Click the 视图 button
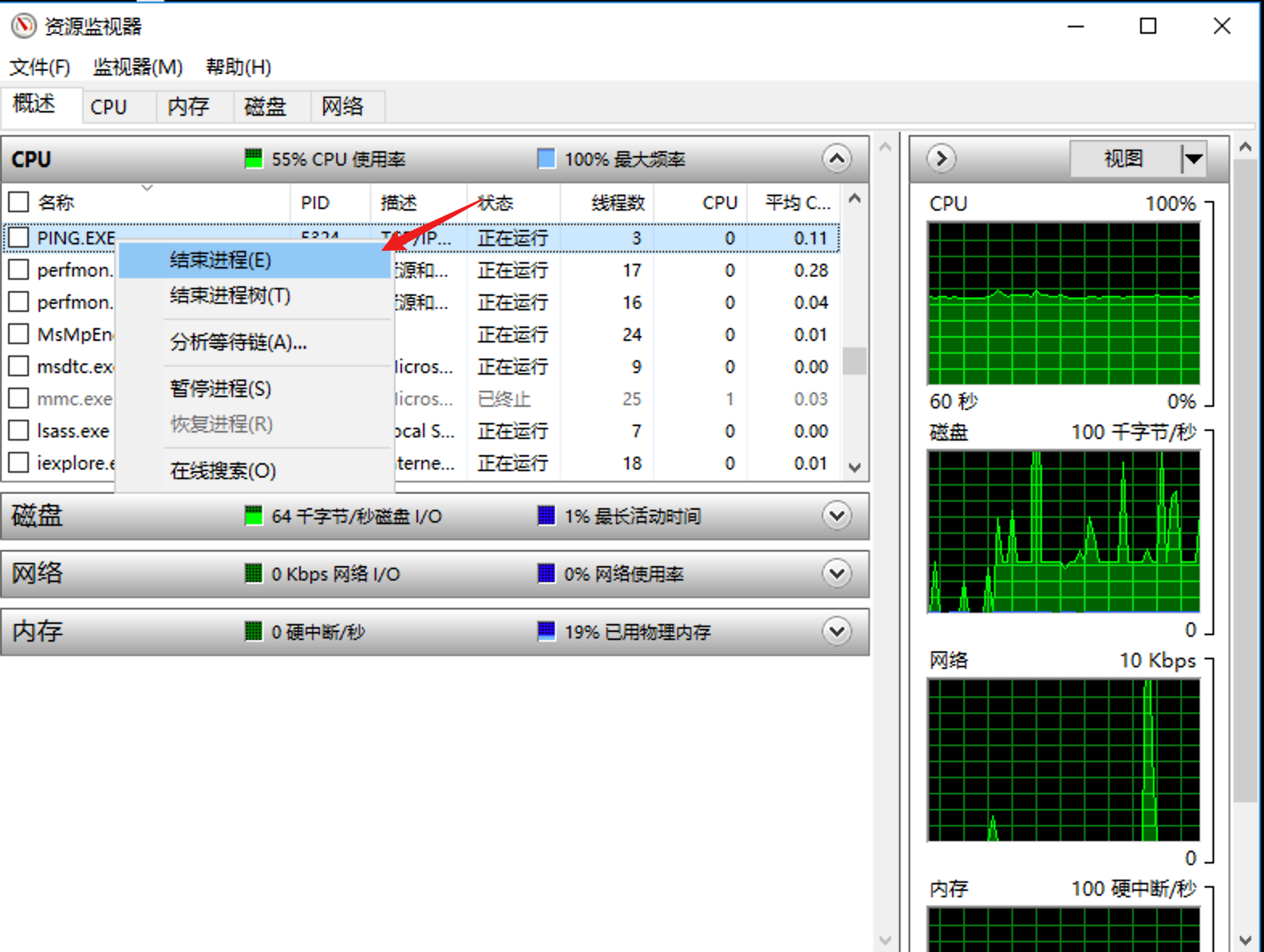The width and height of the screenshot is (1264, 952). 1125,158
